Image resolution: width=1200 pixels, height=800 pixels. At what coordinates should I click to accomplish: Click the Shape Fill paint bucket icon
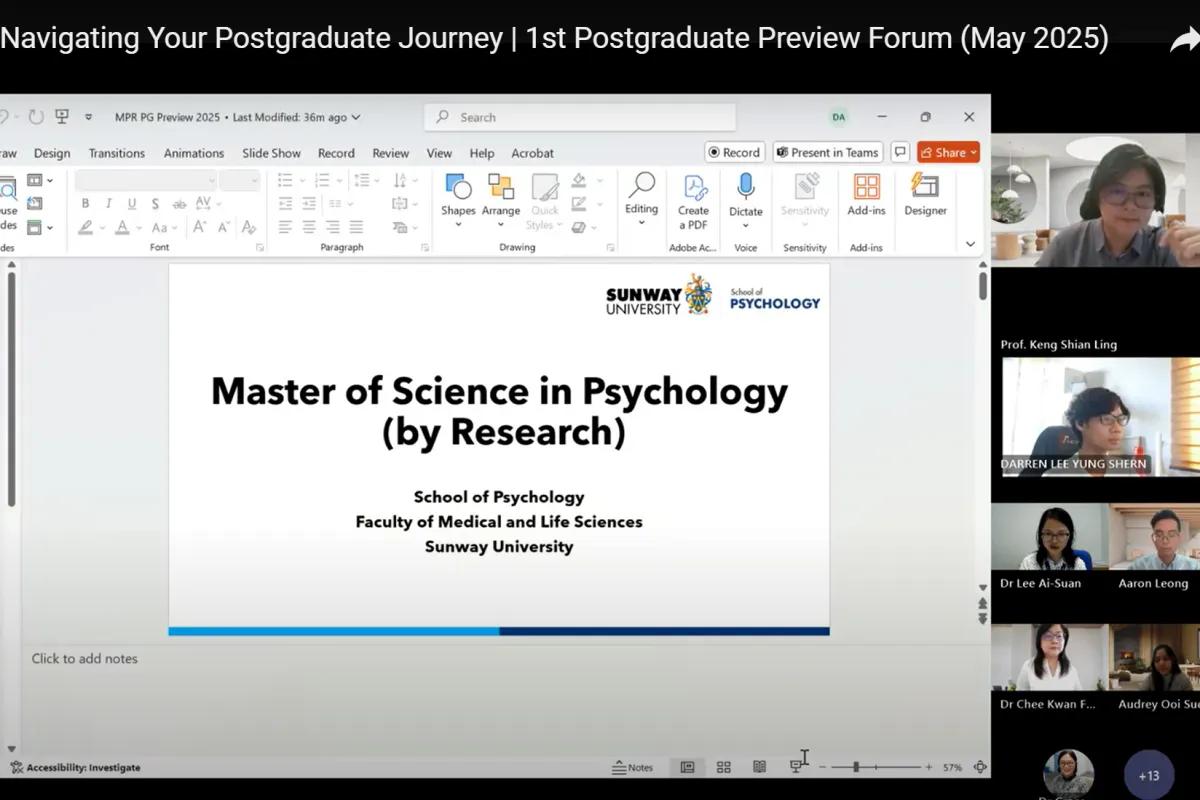579,180
